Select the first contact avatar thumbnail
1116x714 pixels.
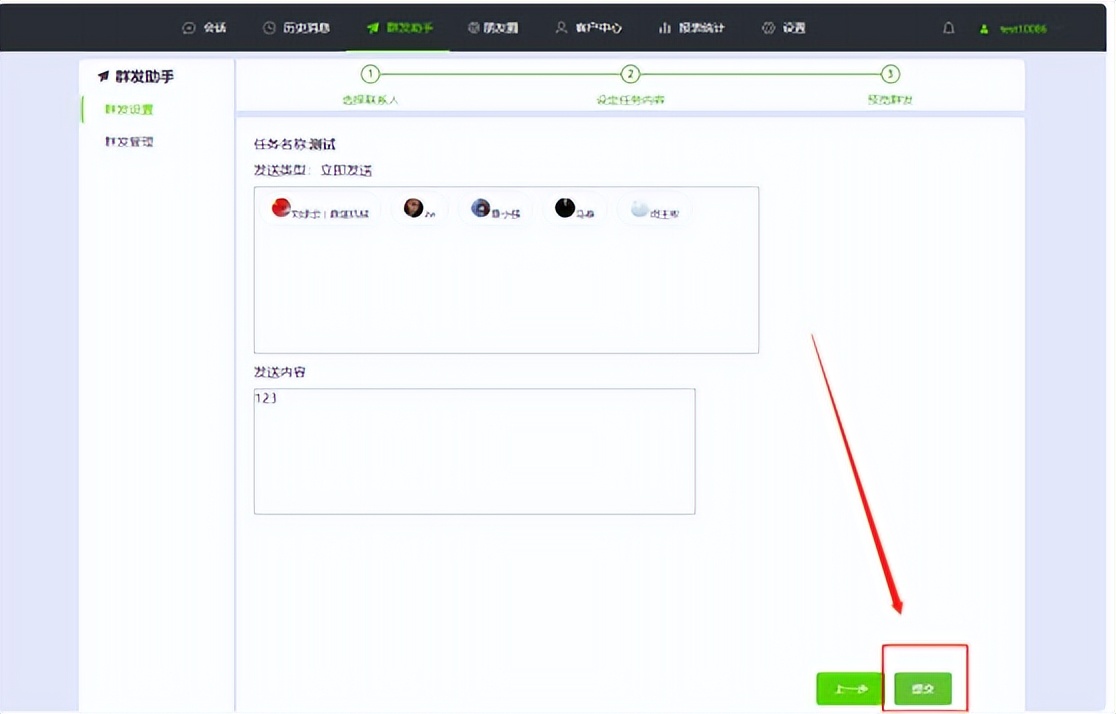[x=283, y=208]
